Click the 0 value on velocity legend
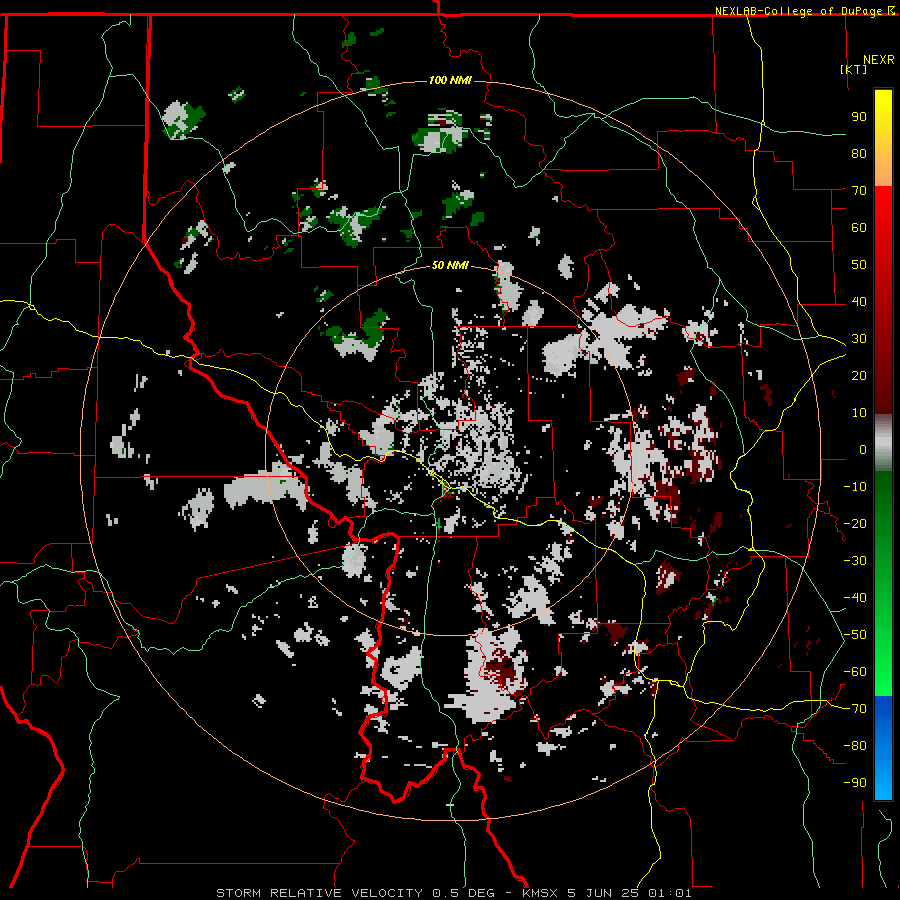 pyautogui.click(x=863, y=450)
